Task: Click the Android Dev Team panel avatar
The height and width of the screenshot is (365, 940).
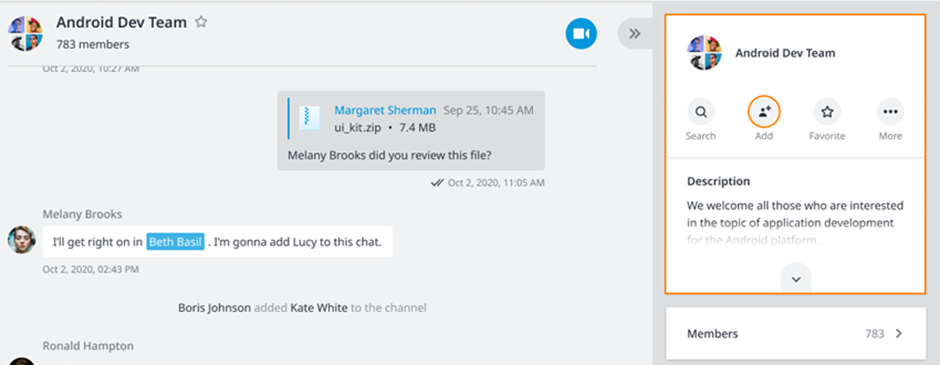Action: (x=704, y=53)
